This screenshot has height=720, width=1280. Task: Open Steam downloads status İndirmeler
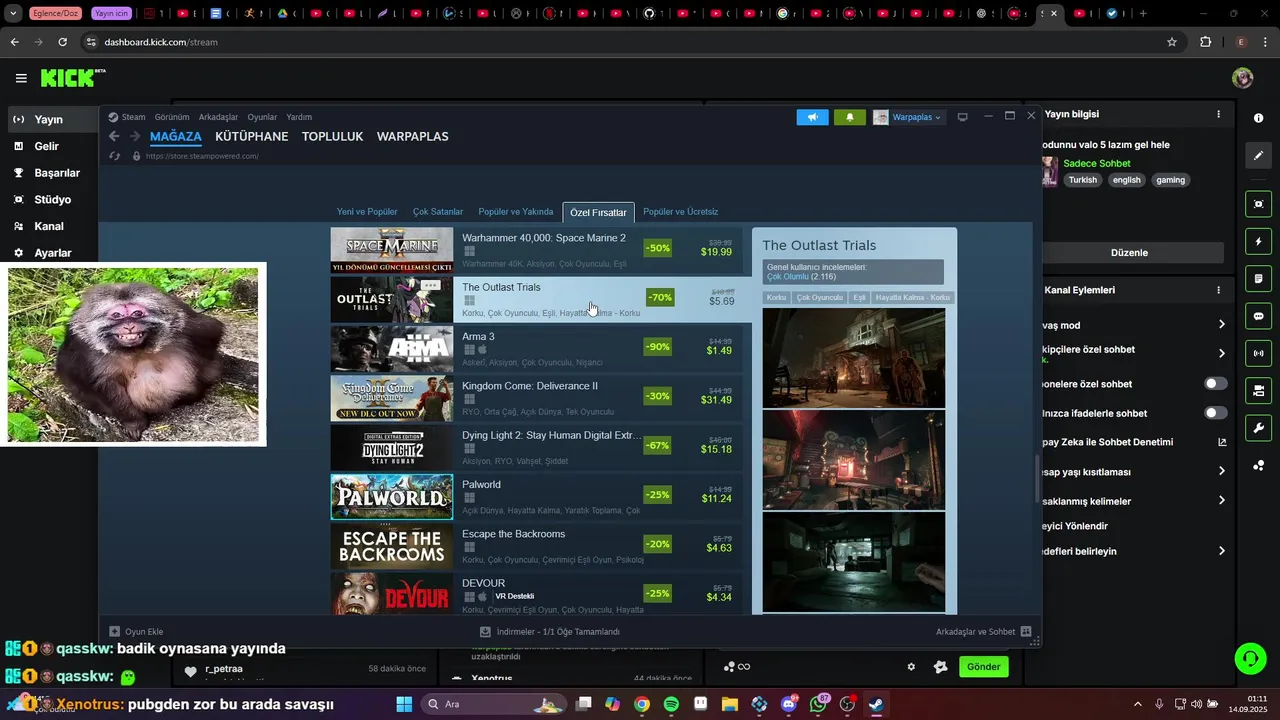point(550,632)
